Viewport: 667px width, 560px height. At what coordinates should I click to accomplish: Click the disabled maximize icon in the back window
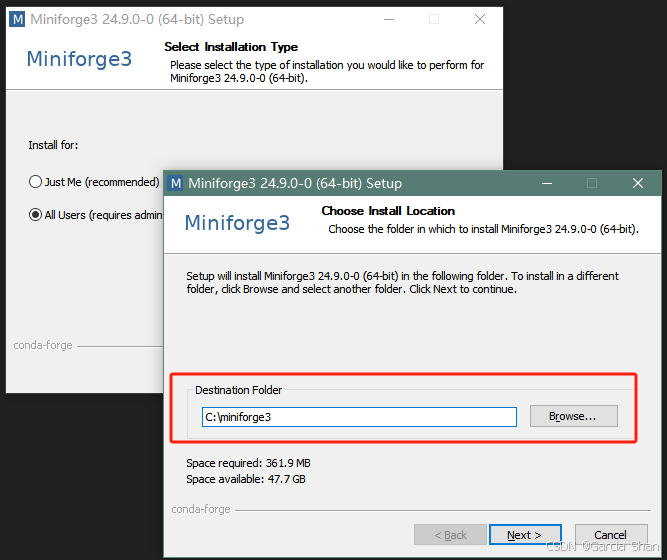pos(434,19)
